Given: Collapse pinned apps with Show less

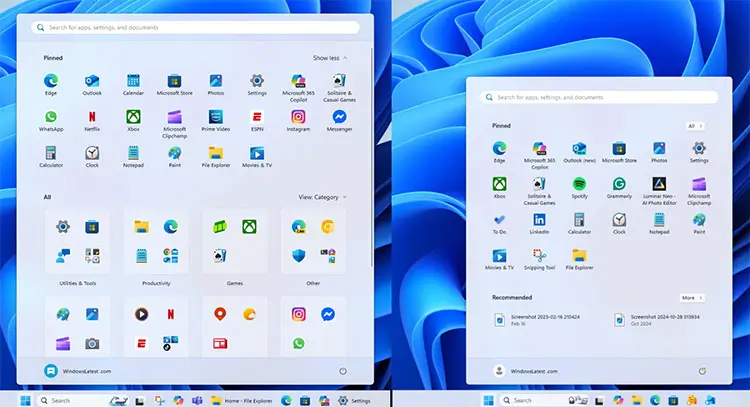Looking at the screenshot, I should point(330,58).
